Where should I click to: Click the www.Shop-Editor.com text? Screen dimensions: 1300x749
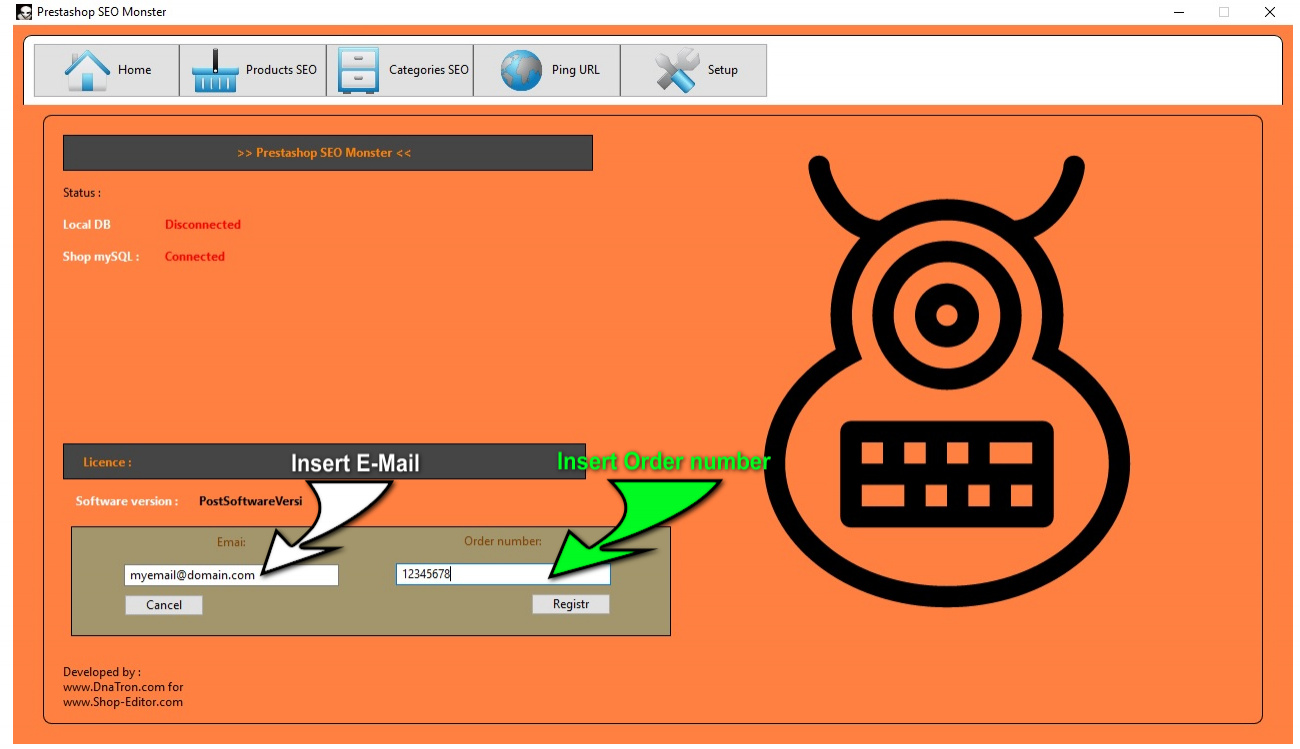(x=123, y=702)
